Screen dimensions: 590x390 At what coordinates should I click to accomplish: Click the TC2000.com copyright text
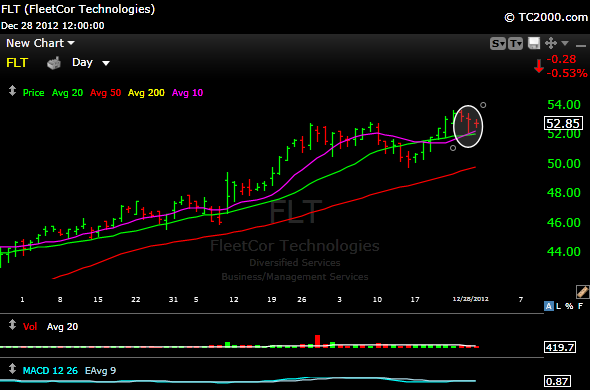click(546, 17)
